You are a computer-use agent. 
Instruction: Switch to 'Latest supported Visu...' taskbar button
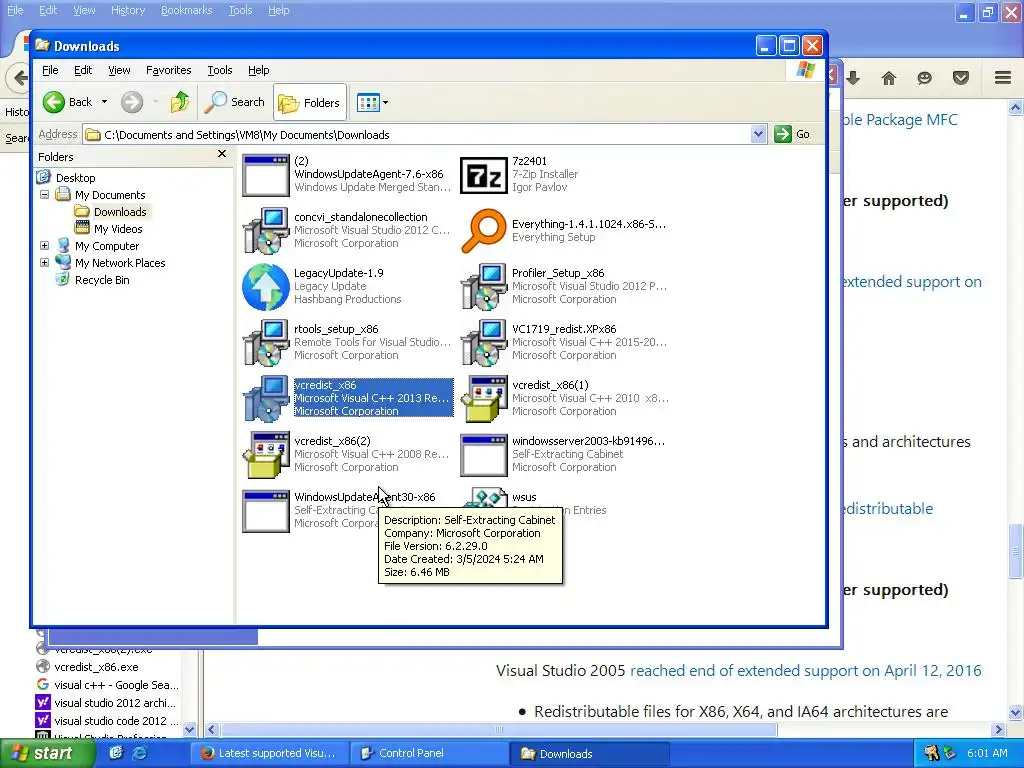click(269, 753)
